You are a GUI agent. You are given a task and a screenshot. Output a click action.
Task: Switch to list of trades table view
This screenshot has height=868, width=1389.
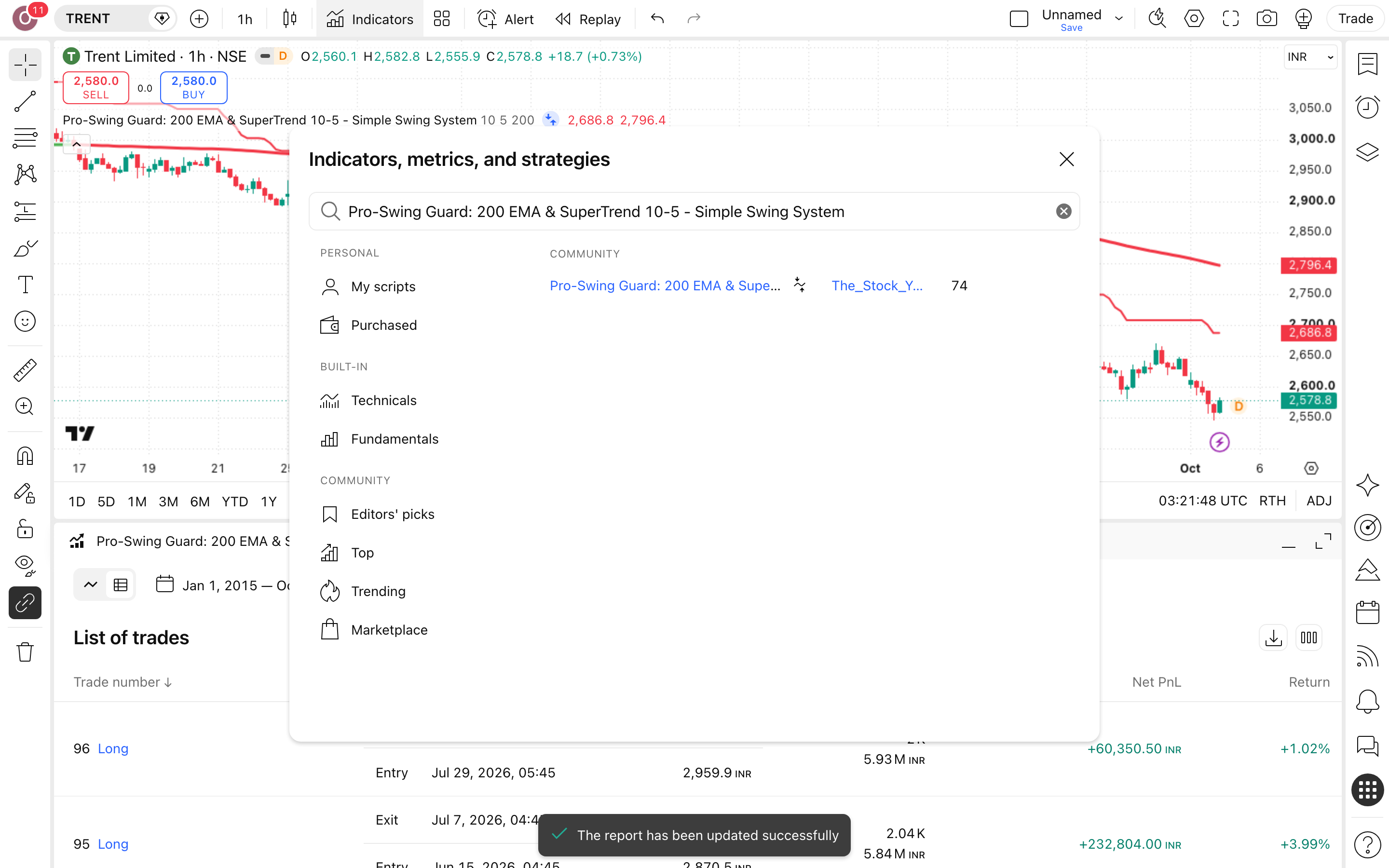click(x=121, y=585)
